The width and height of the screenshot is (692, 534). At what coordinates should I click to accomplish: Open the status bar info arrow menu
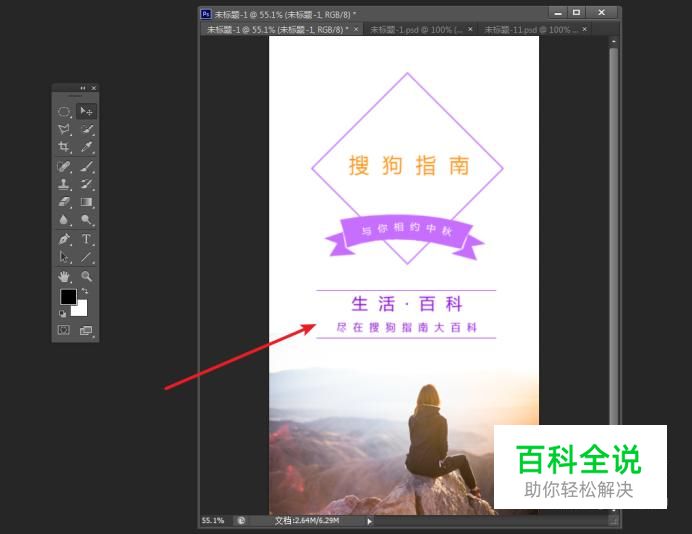[369, 521]
